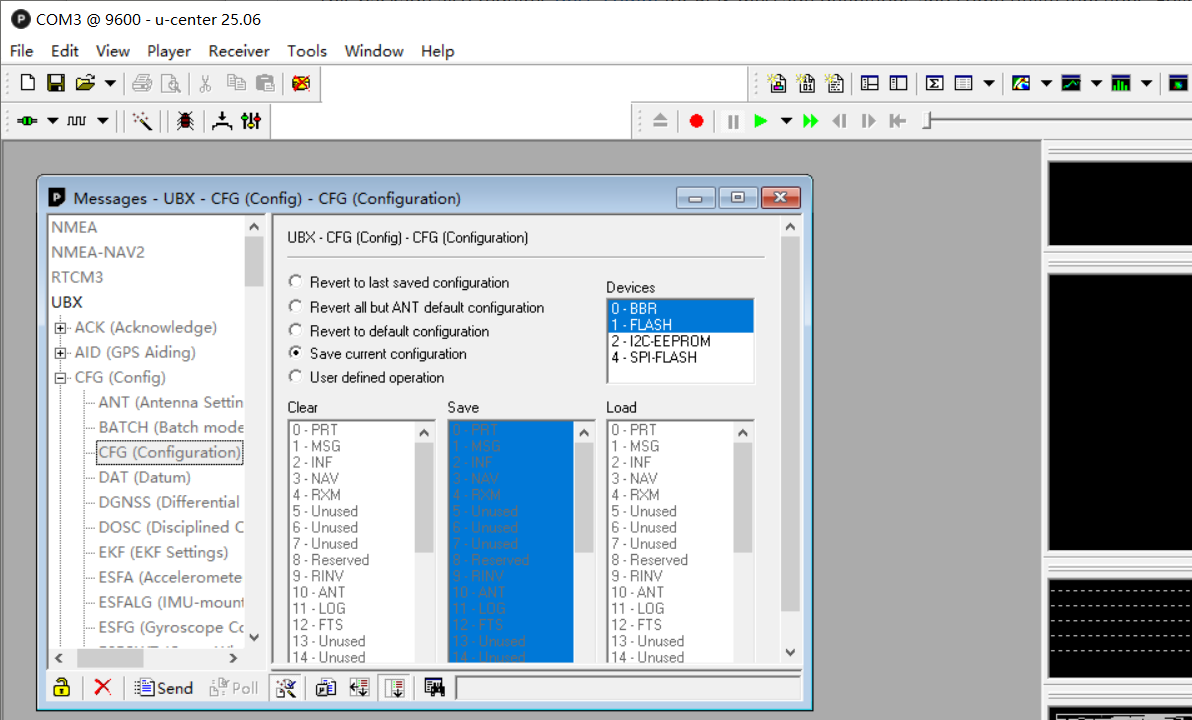Open the messages view icon
This screenshot has width=1192, height=720.
[x=870, y=83]
